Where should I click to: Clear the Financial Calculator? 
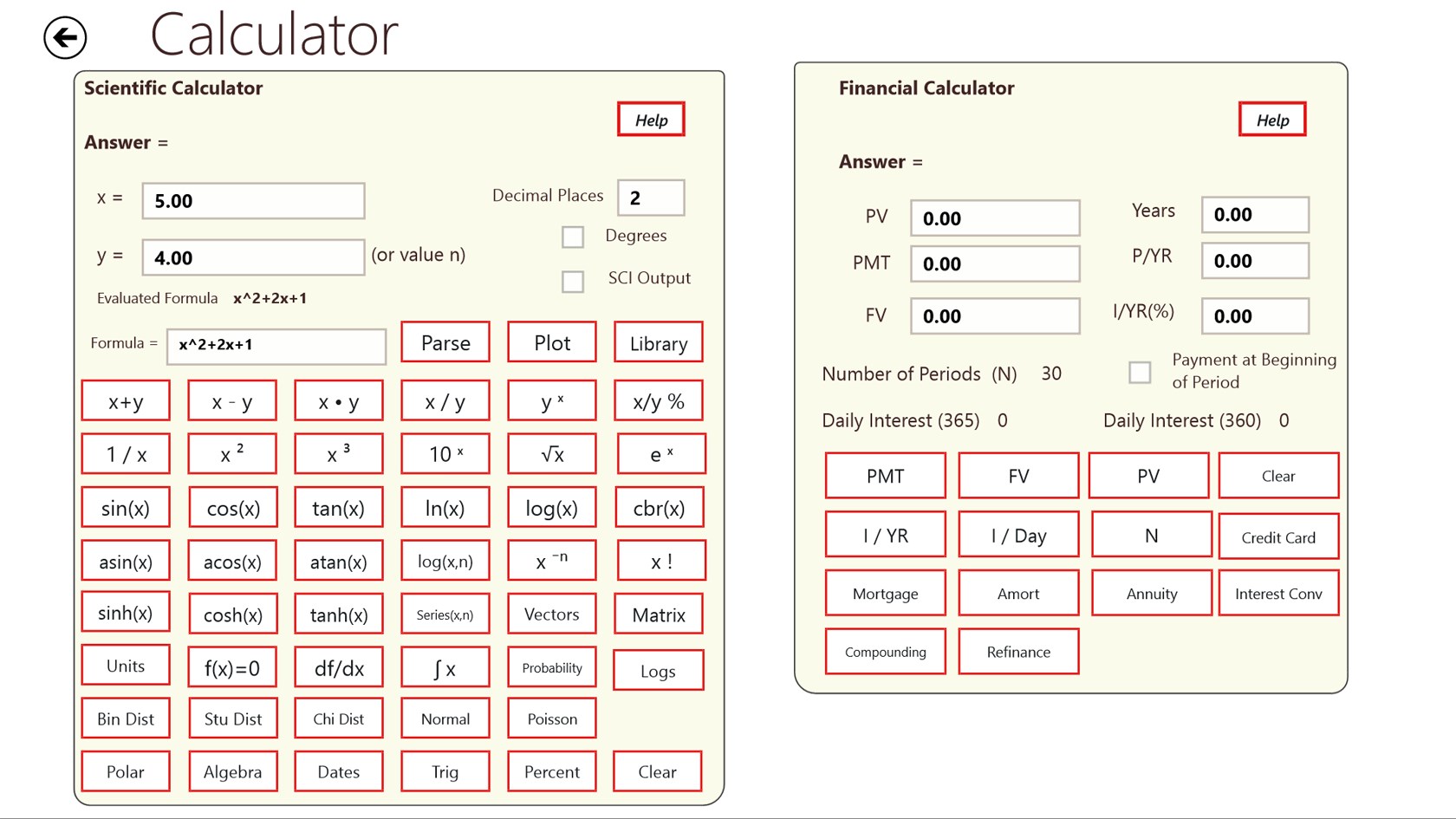pos(1278,475)
